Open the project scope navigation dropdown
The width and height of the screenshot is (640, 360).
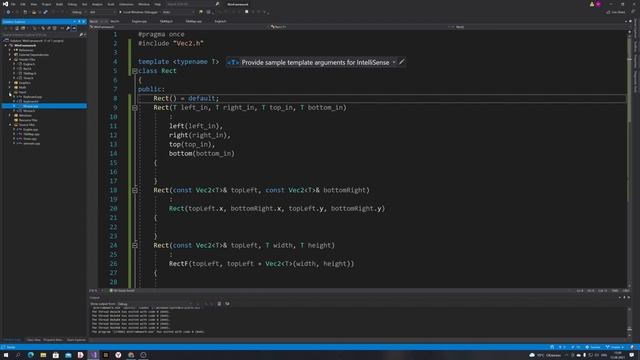point(178,27)
